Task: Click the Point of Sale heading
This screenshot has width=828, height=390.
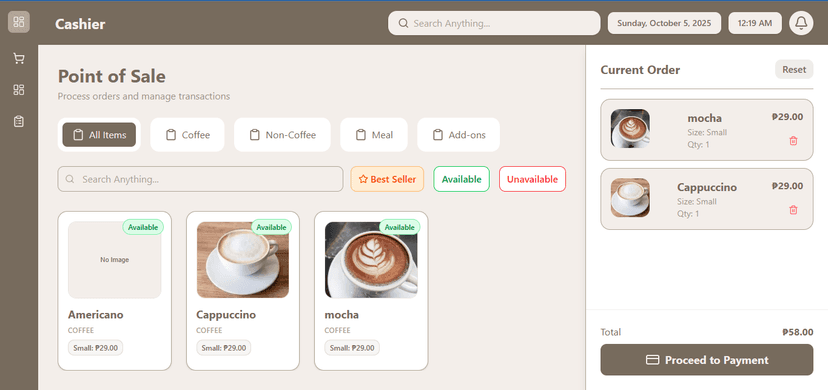Action: point(111,77)
